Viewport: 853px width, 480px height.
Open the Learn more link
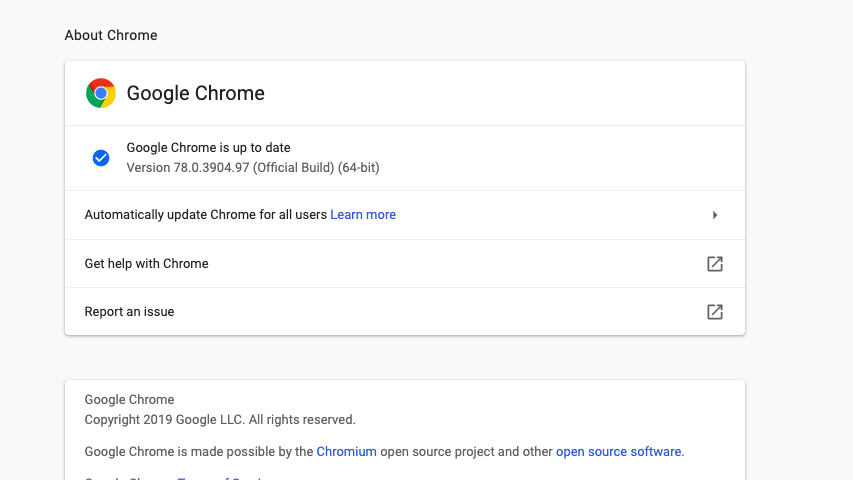pos(363,214)
